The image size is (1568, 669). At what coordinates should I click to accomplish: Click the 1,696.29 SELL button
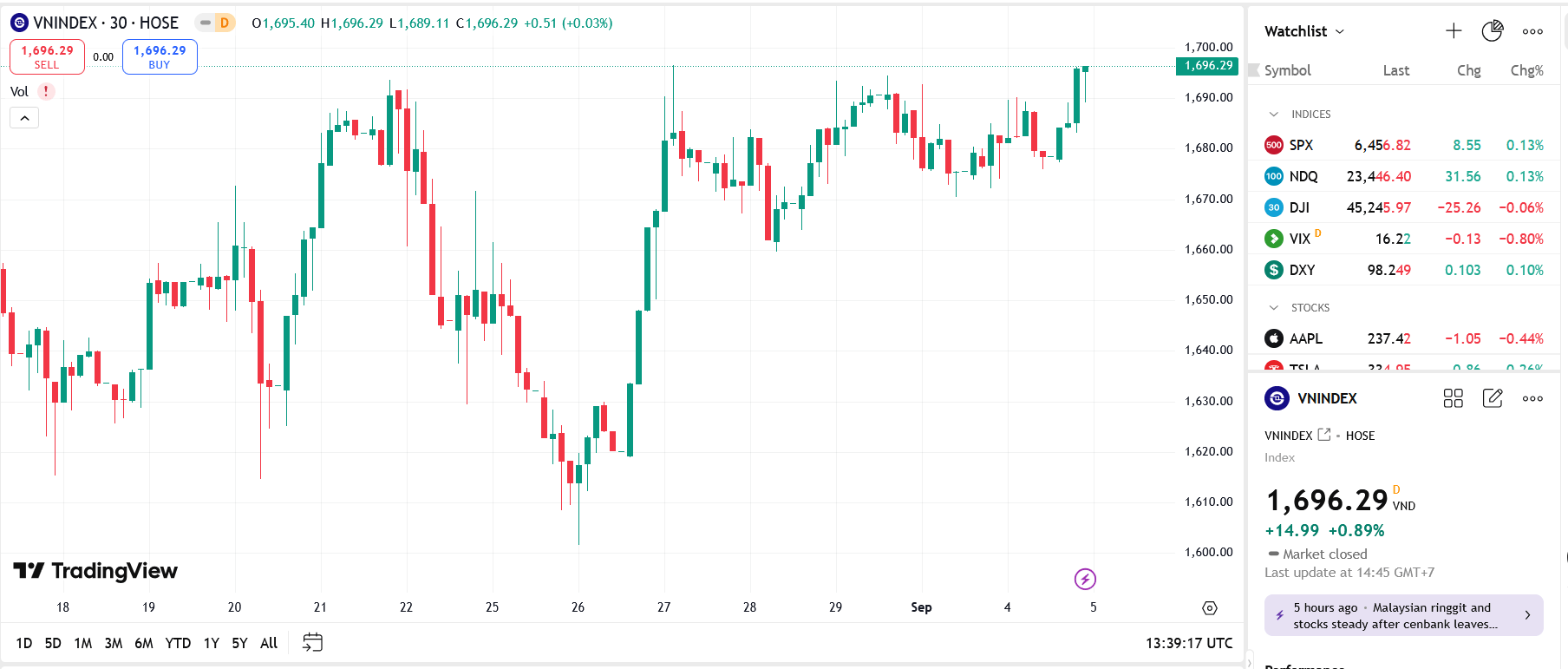[x=47, y=57]
